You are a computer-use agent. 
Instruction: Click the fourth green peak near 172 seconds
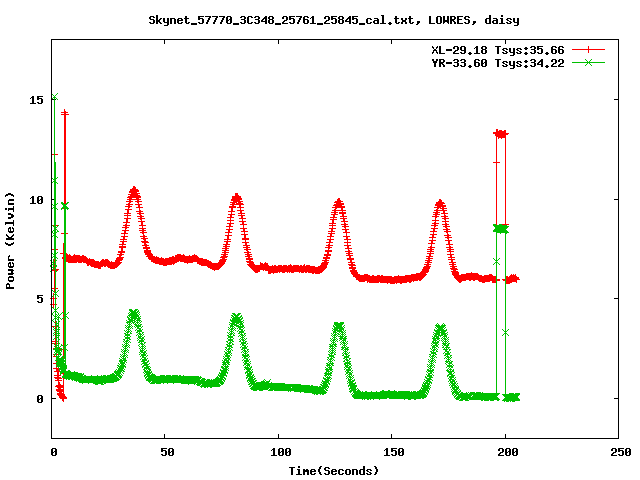coord(440,328)
